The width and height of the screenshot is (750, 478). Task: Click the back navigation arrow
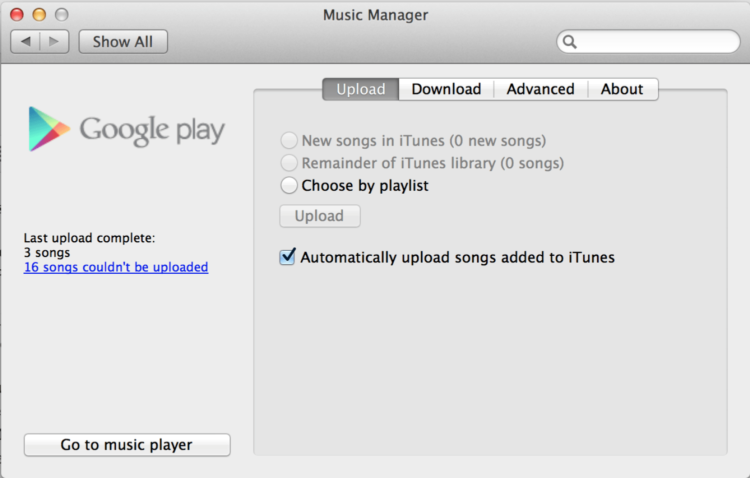[x=25, y=41]
